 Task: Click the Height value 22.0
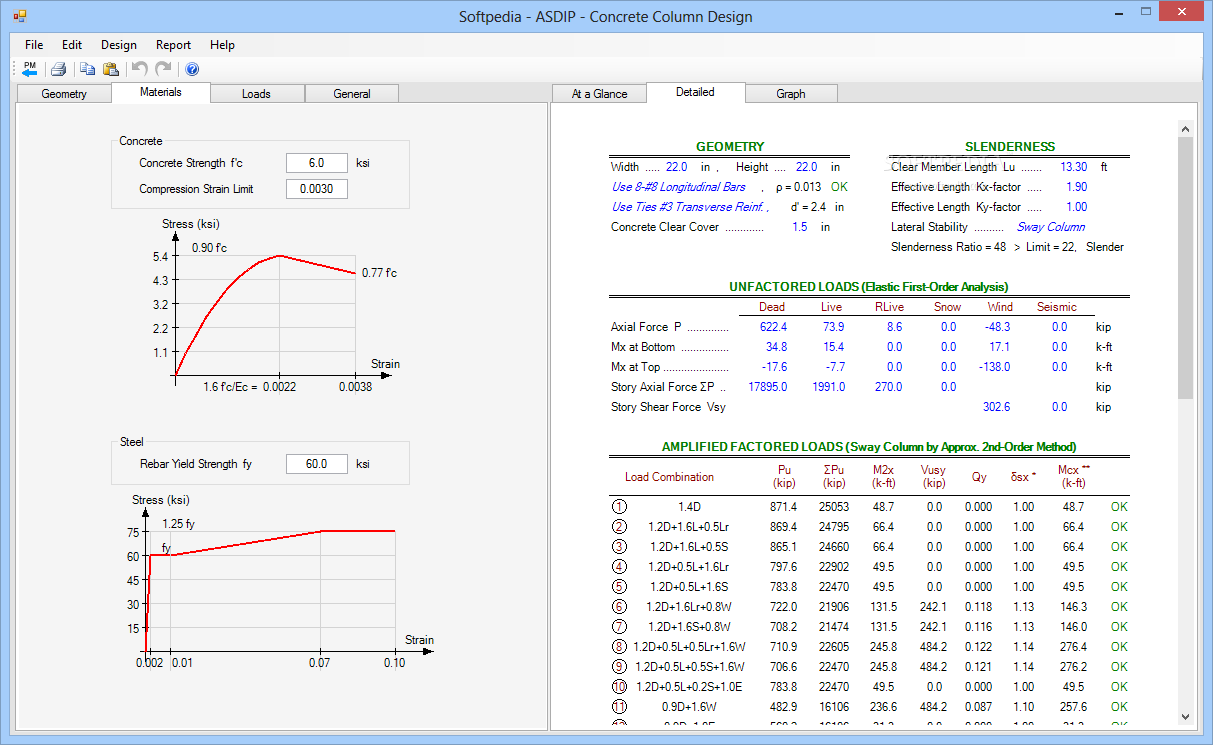pos(805,167)
